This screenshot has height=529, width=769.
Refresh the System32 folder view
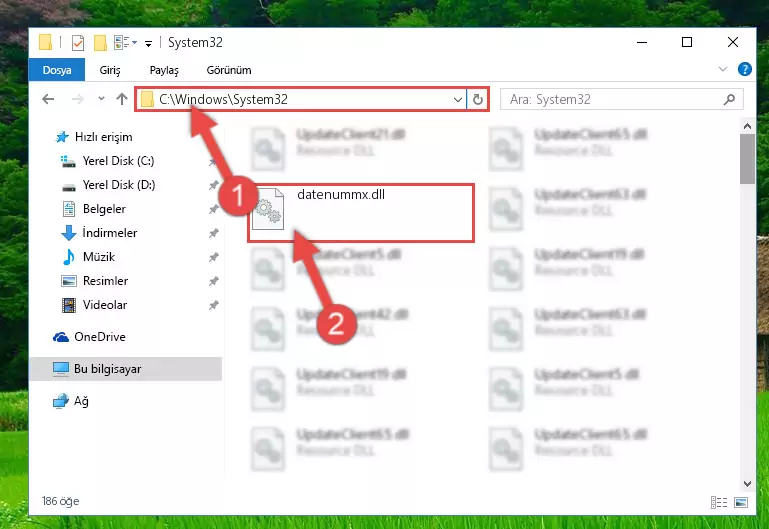point(478,100)
